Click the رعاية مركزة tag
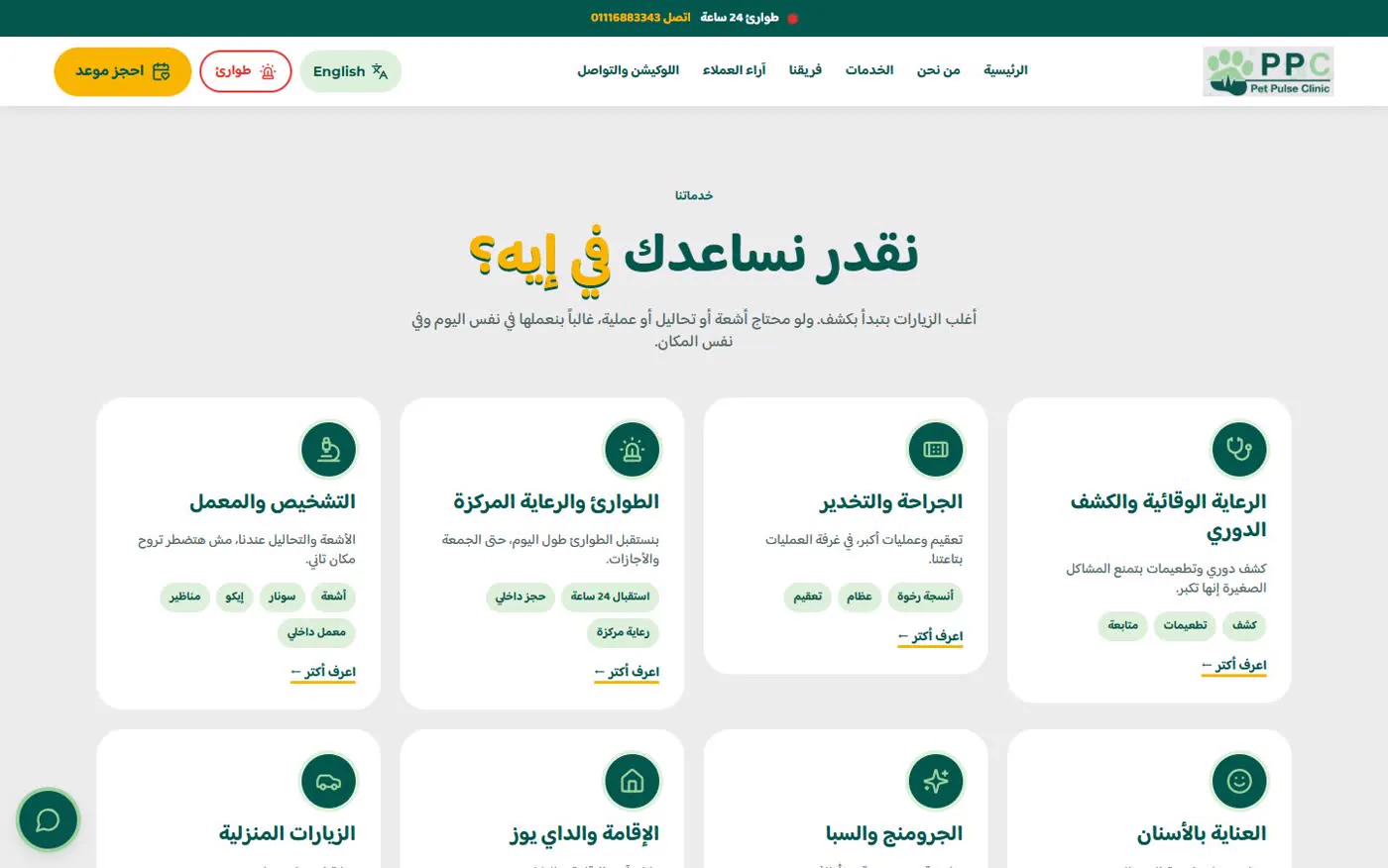The image size is (1388, 868). tap(623, 632)
